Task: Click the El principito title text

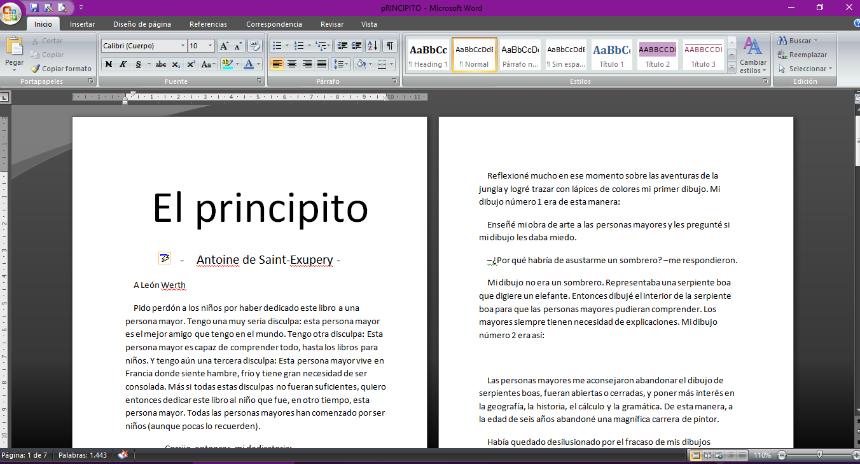Action: [x=260, y=208]
